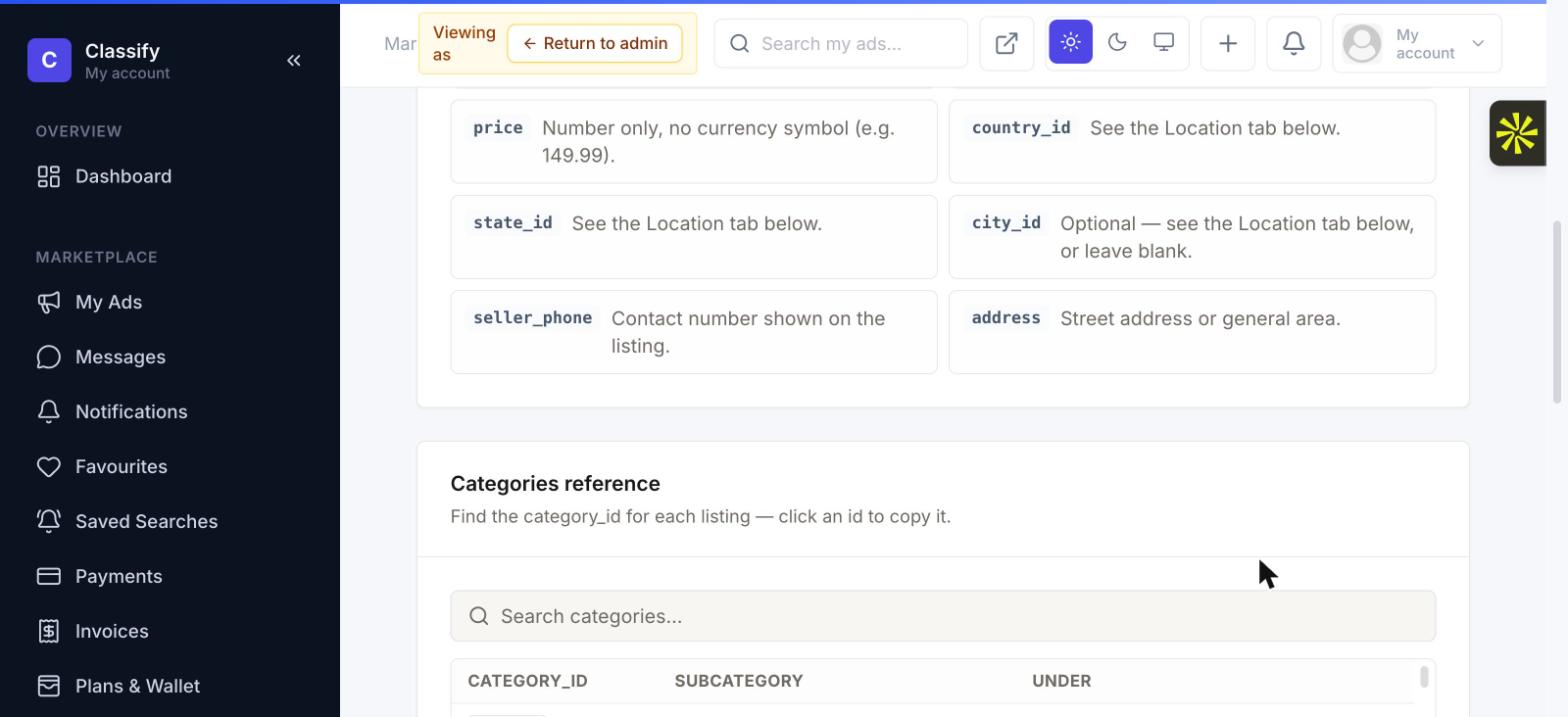Click the Classify brand name
The height and width of the screenshot is (717, 1568).
click(x=122, y=51)
